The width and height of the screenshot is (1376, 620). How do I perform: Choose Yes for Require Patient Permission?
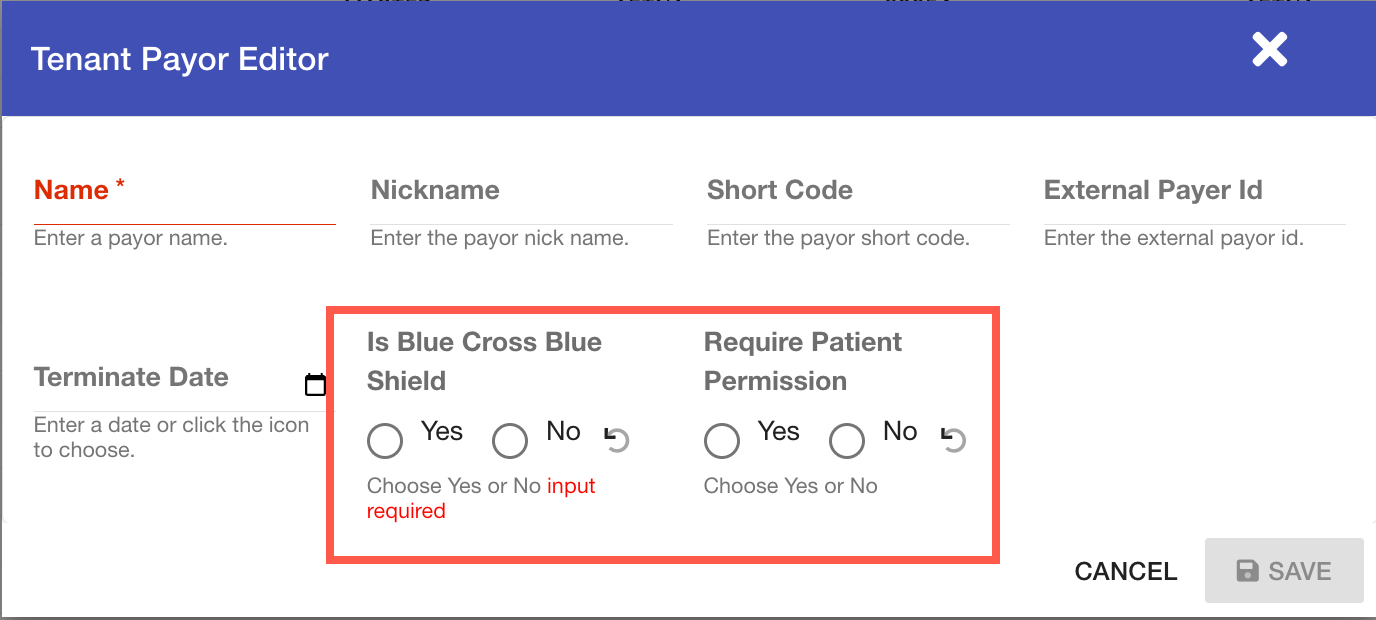[x=722, y=440]
